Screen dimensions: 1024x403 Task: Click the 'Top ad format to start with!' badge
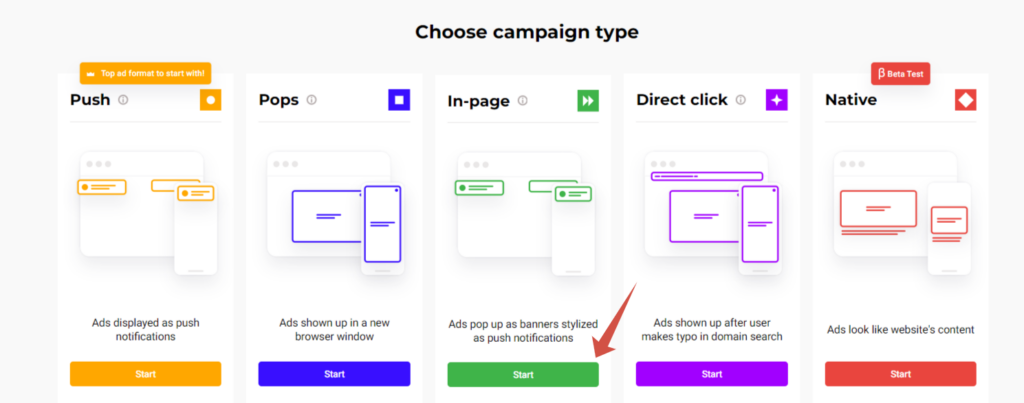[x=146, y=74]
